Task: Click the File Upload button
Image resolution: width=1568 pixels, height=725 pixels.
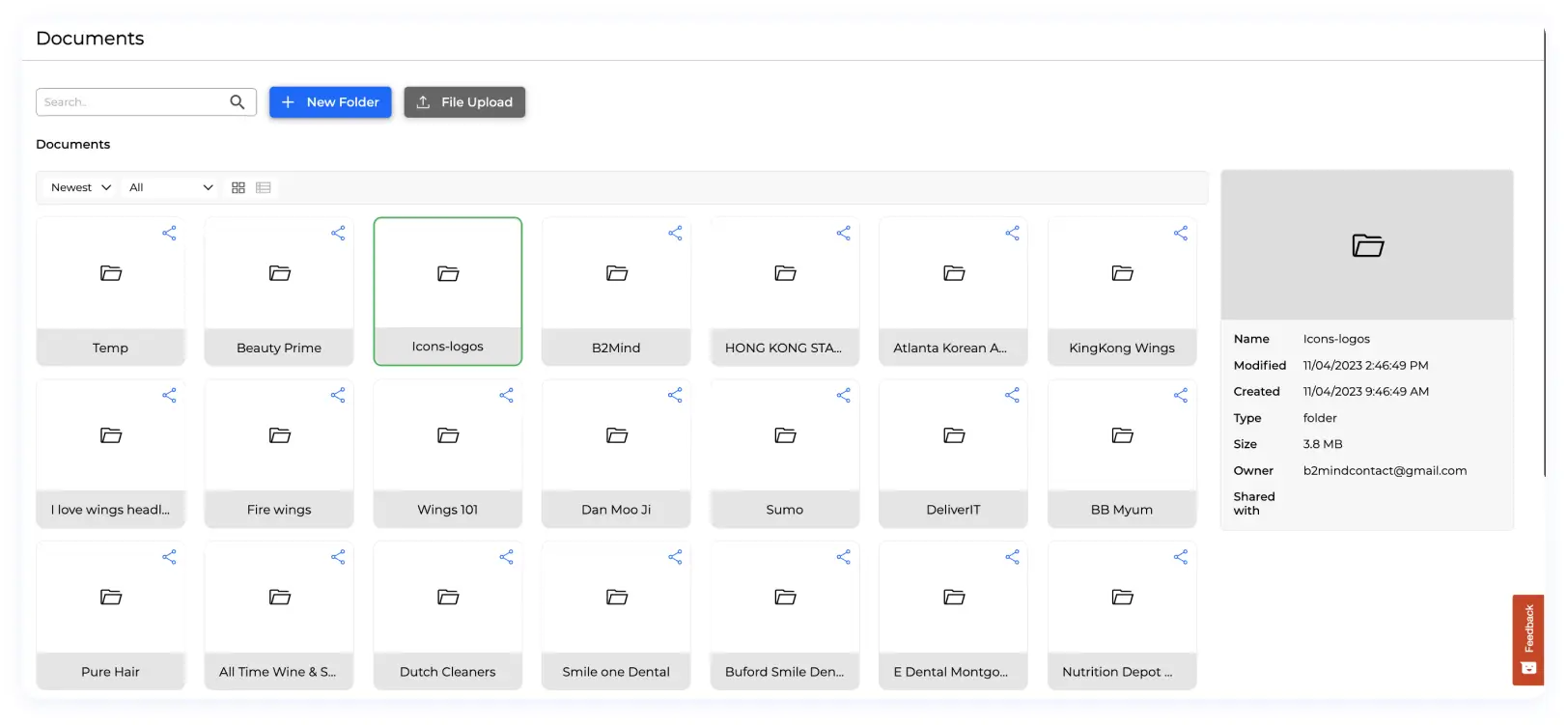Action: click(464, 102)
